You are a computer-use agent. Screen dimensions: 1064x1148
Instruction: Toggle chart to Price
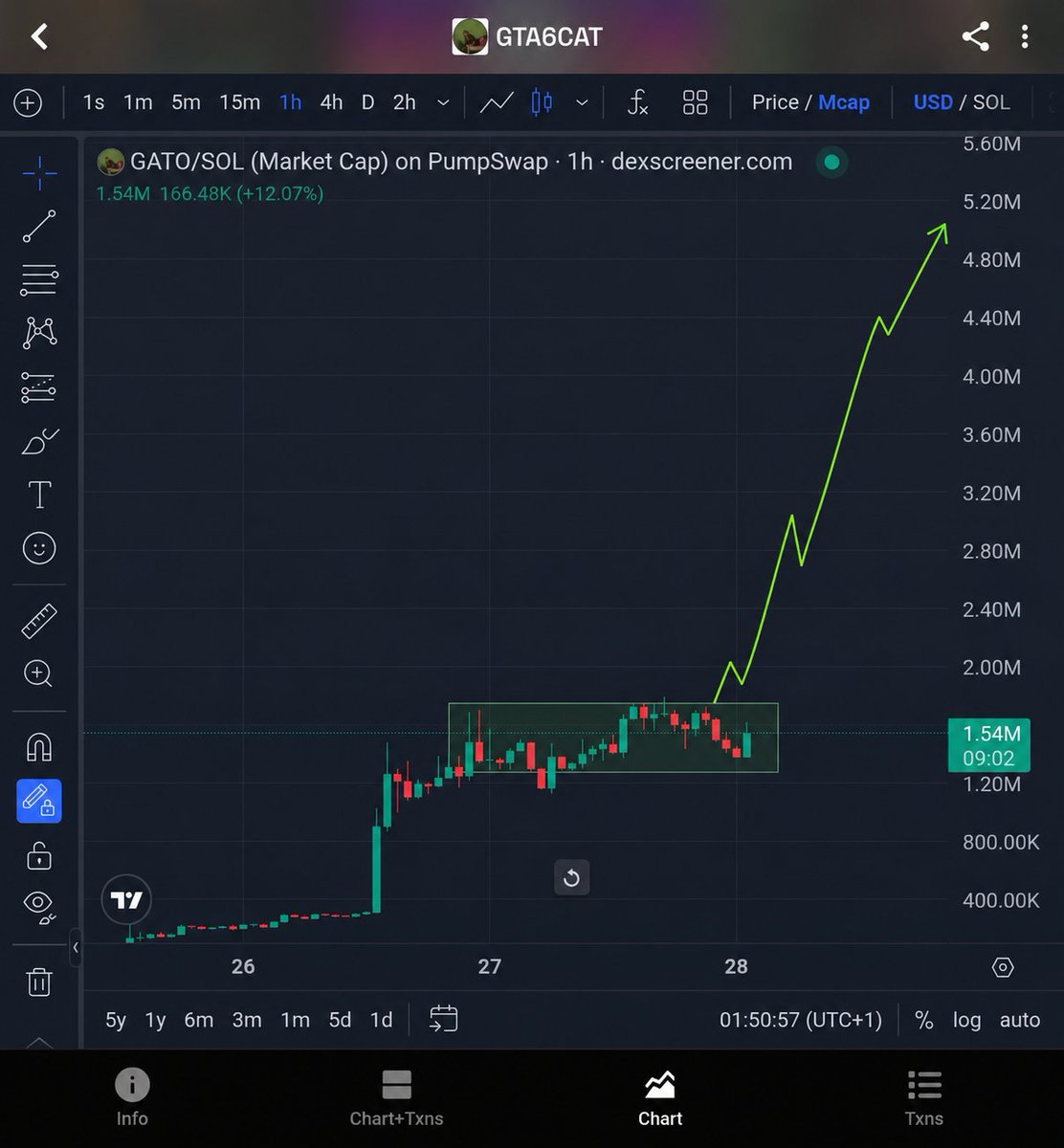pyautogui.click(x=775, y=102)
